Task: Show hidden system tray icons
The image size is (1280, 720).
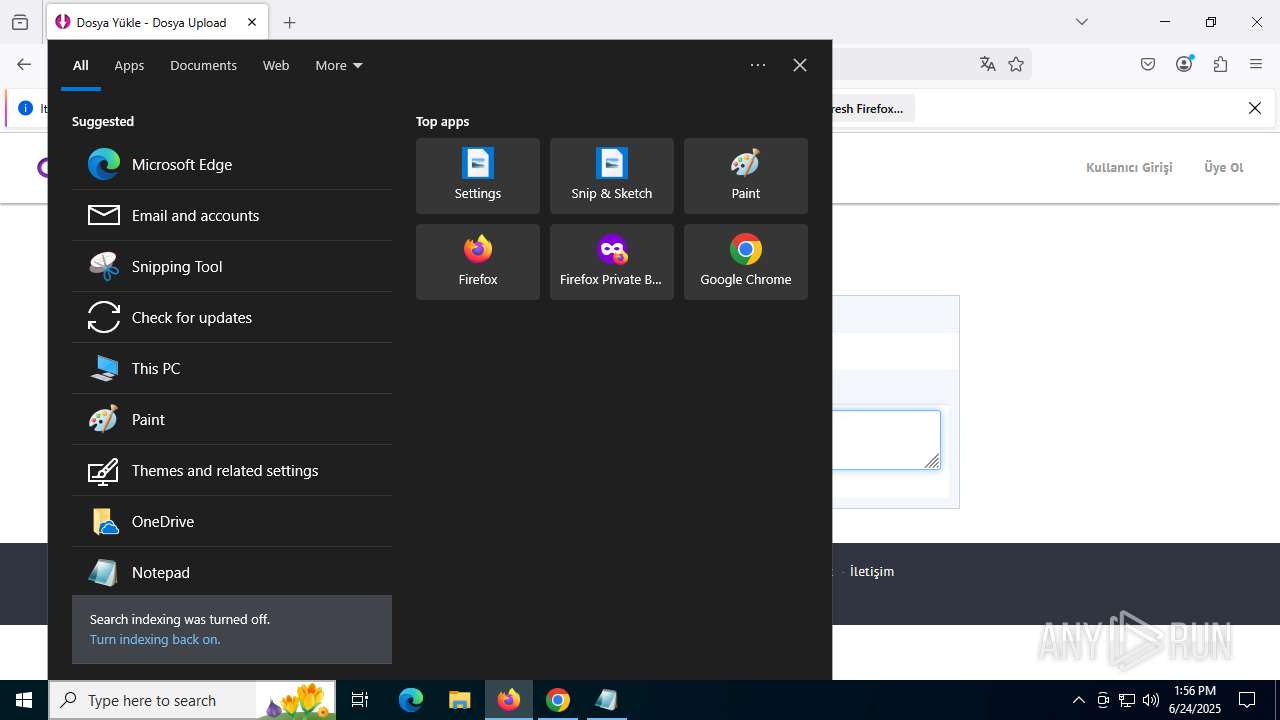Action: pos(1079,700)
